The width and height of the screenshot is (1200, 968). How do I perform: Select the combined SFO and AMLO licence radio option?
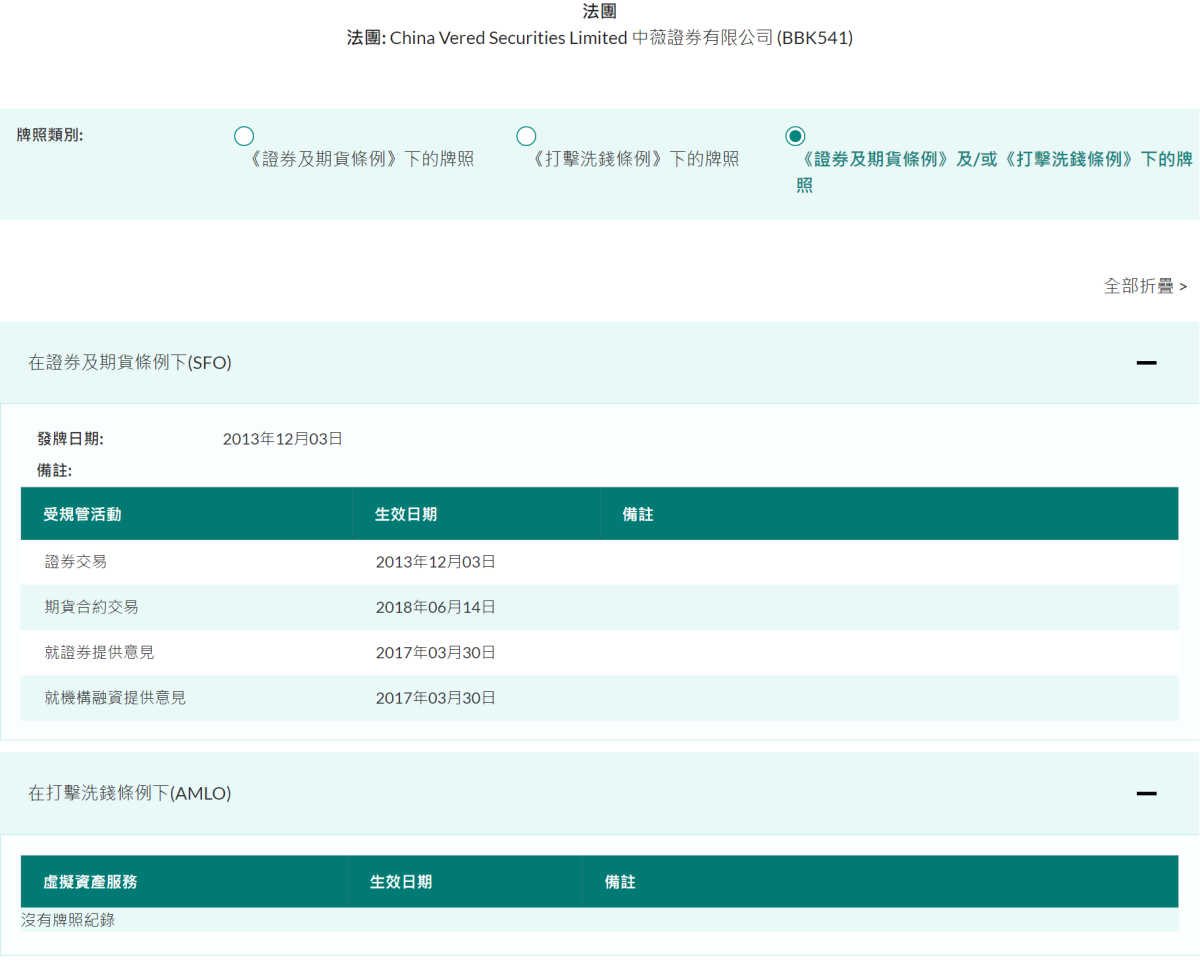pos(795,135)
